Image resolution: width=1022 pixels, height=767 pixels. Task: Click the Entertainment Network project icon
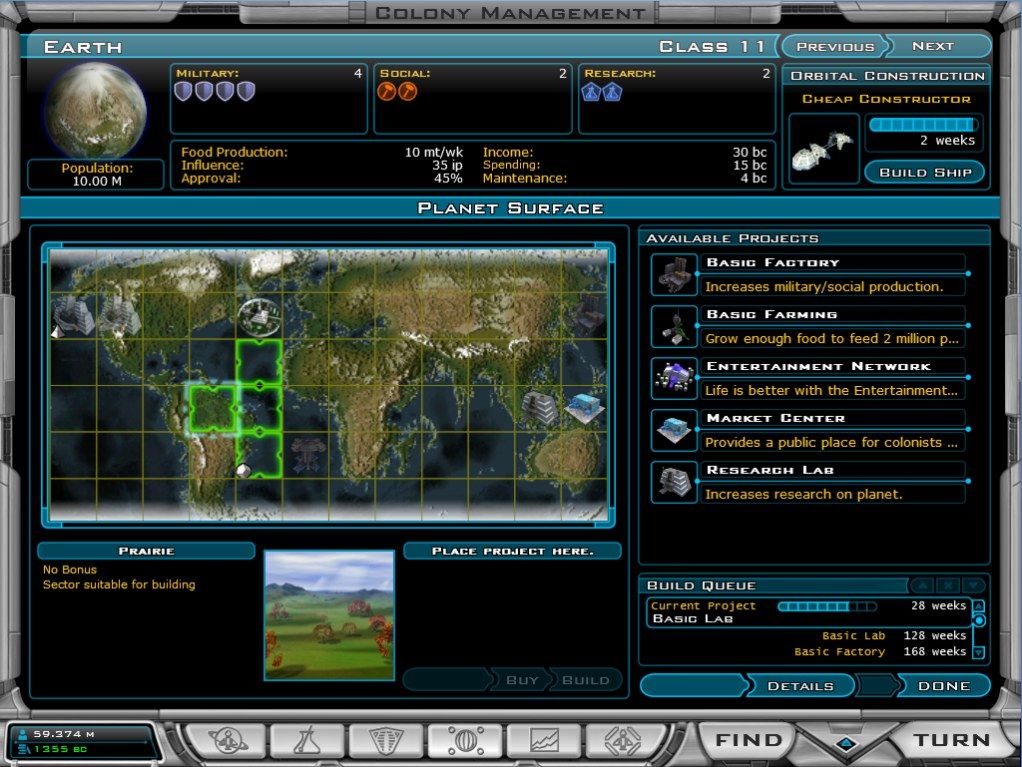pyautogui.click(x=672, y=376)
